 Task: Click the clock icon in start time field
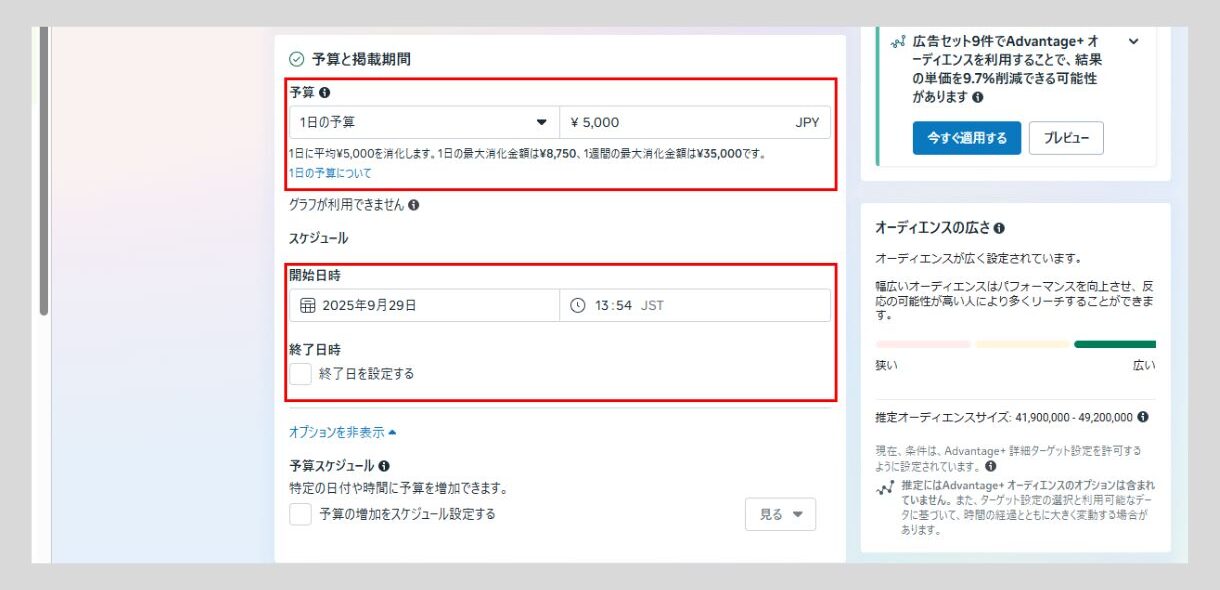(x=577, y=306)
